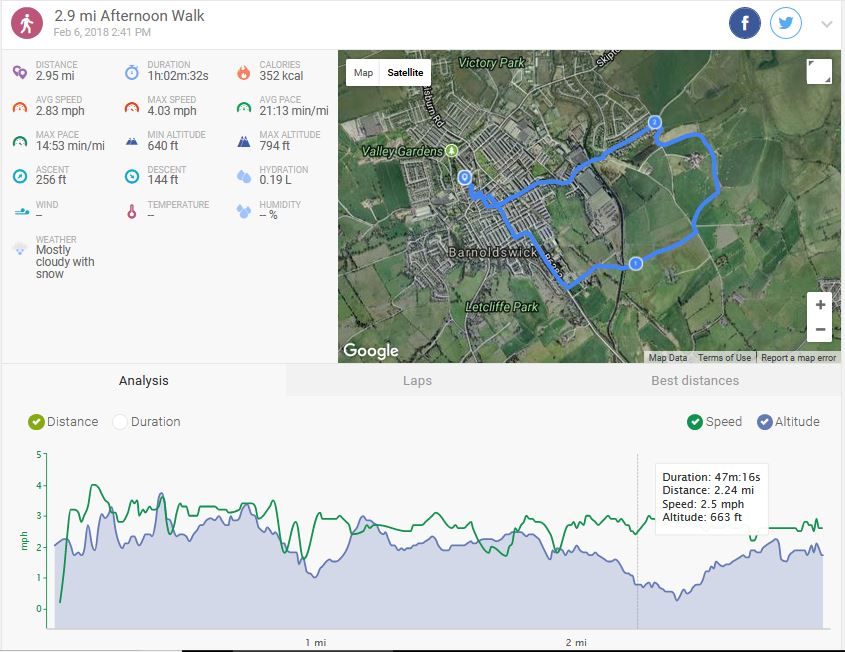845x652 pixels.
Task: Open the Terms of Use link
Action: point(724,358)
